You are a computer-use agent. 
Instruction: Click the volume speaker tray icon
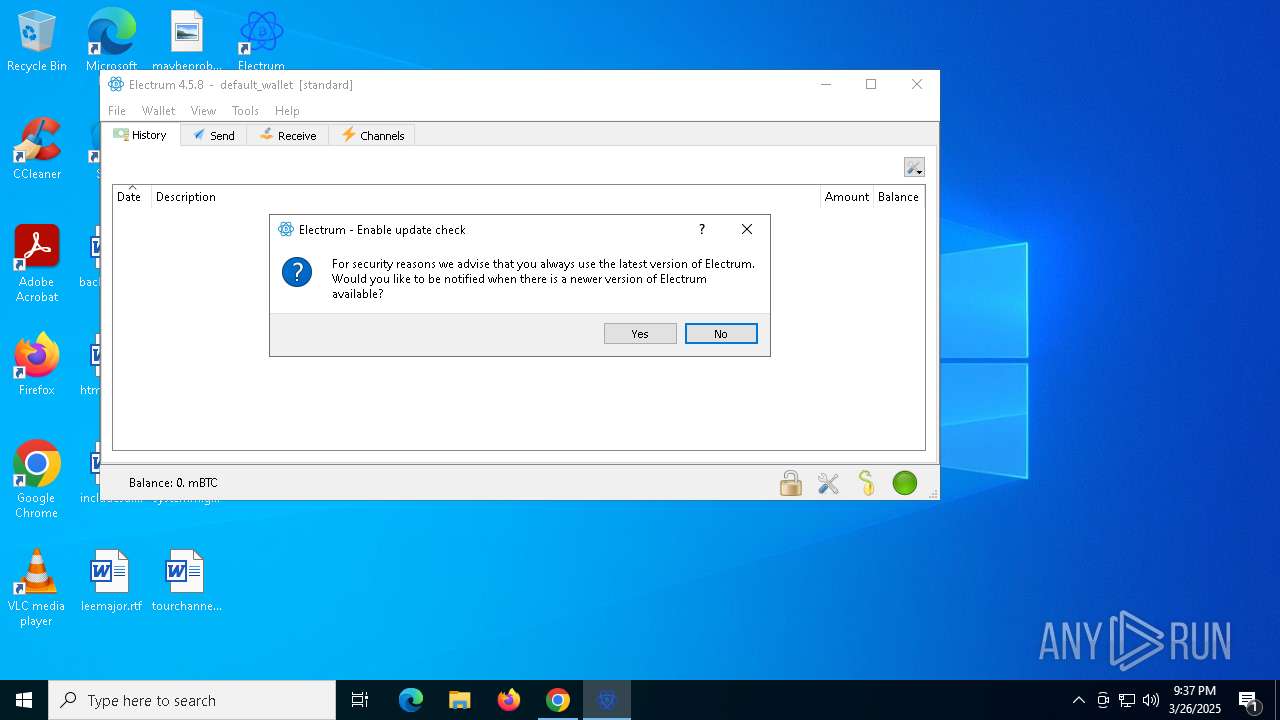click(1151, 700)
